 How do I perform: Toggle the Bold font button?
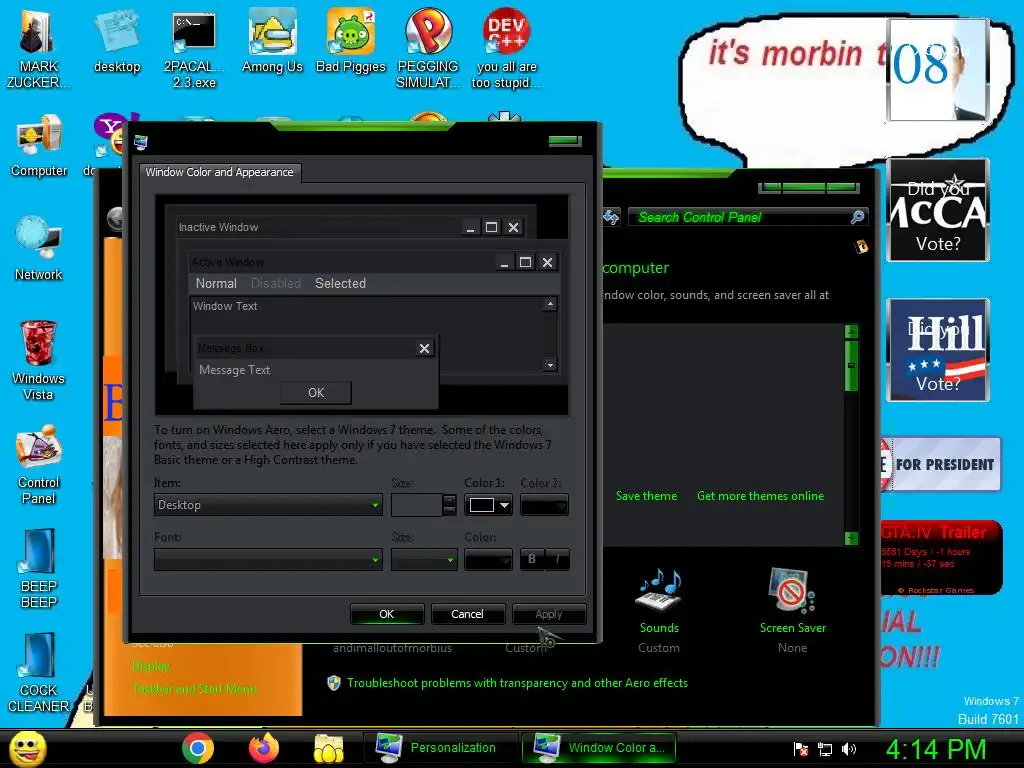coord(532,559)
